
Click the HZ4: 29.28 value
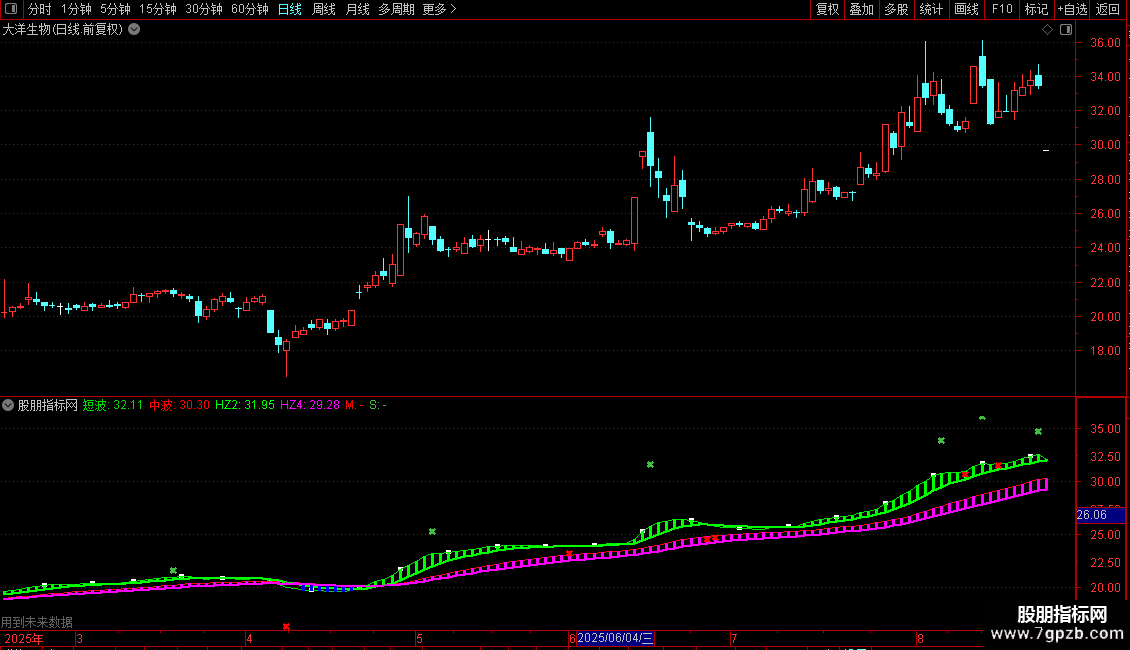tap(310, 405)
